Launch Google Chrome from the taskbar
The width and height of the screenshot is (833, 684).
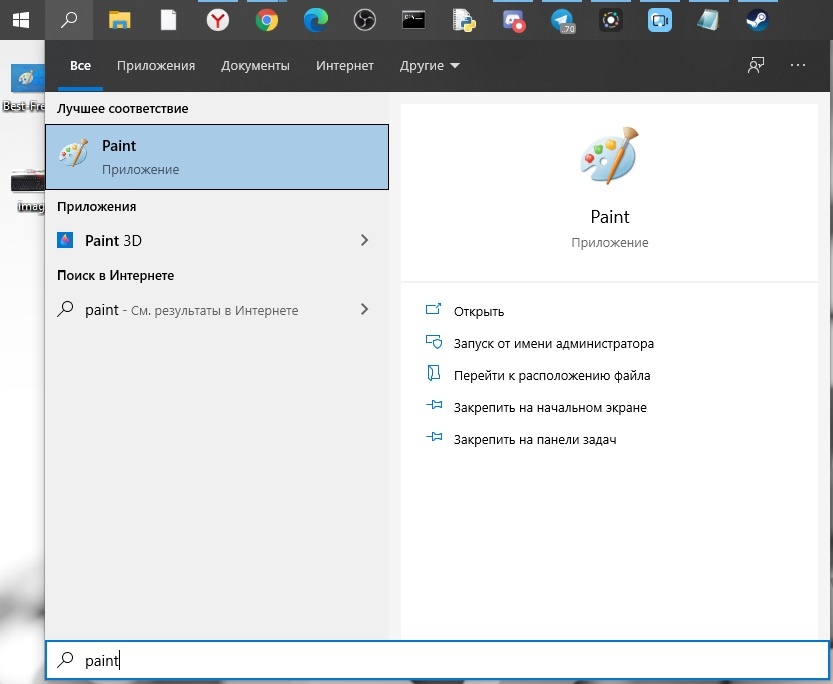click(267, 20)
